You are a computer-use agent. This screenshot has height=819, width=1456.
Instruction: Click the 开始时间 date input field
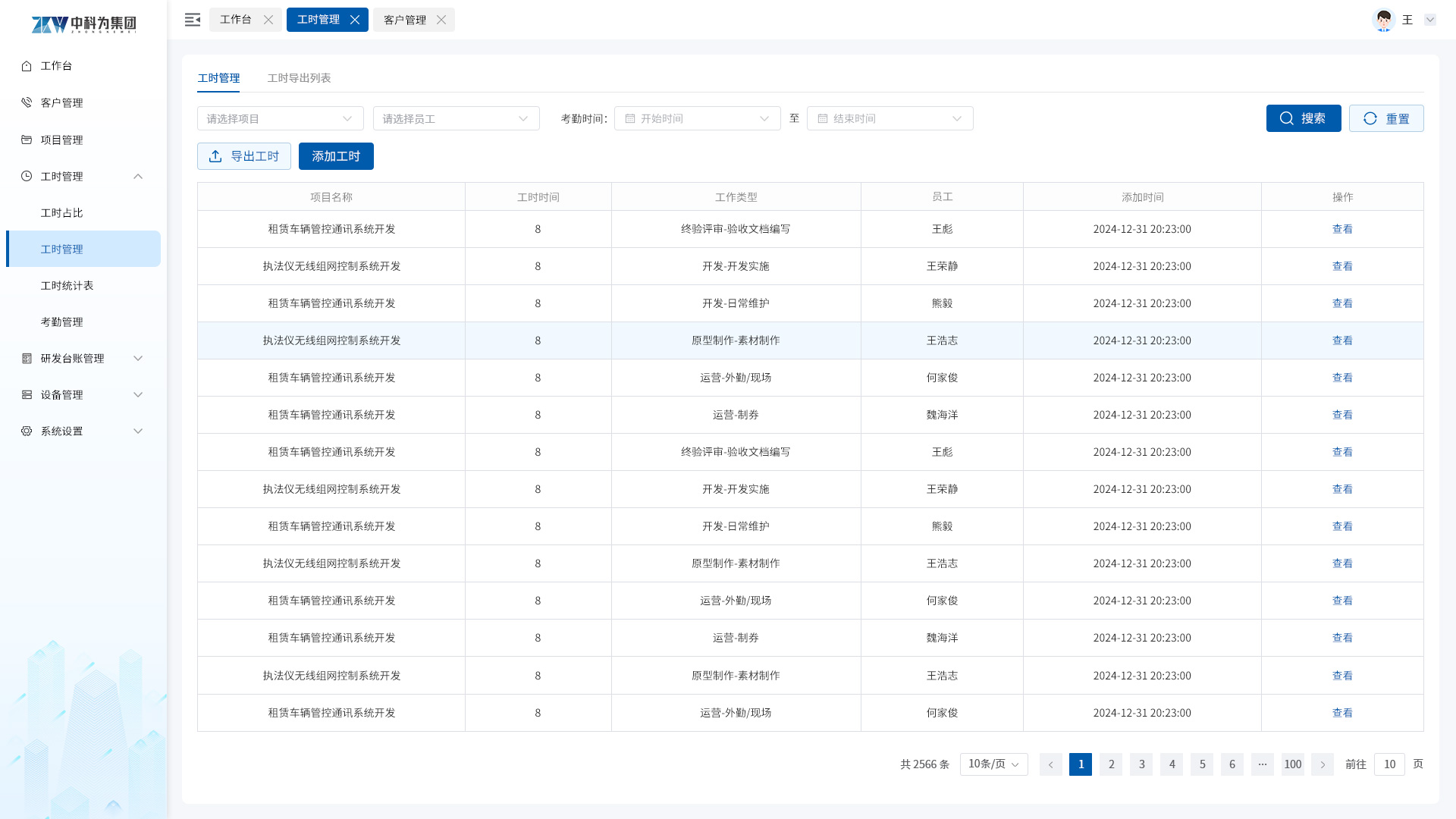697,118
